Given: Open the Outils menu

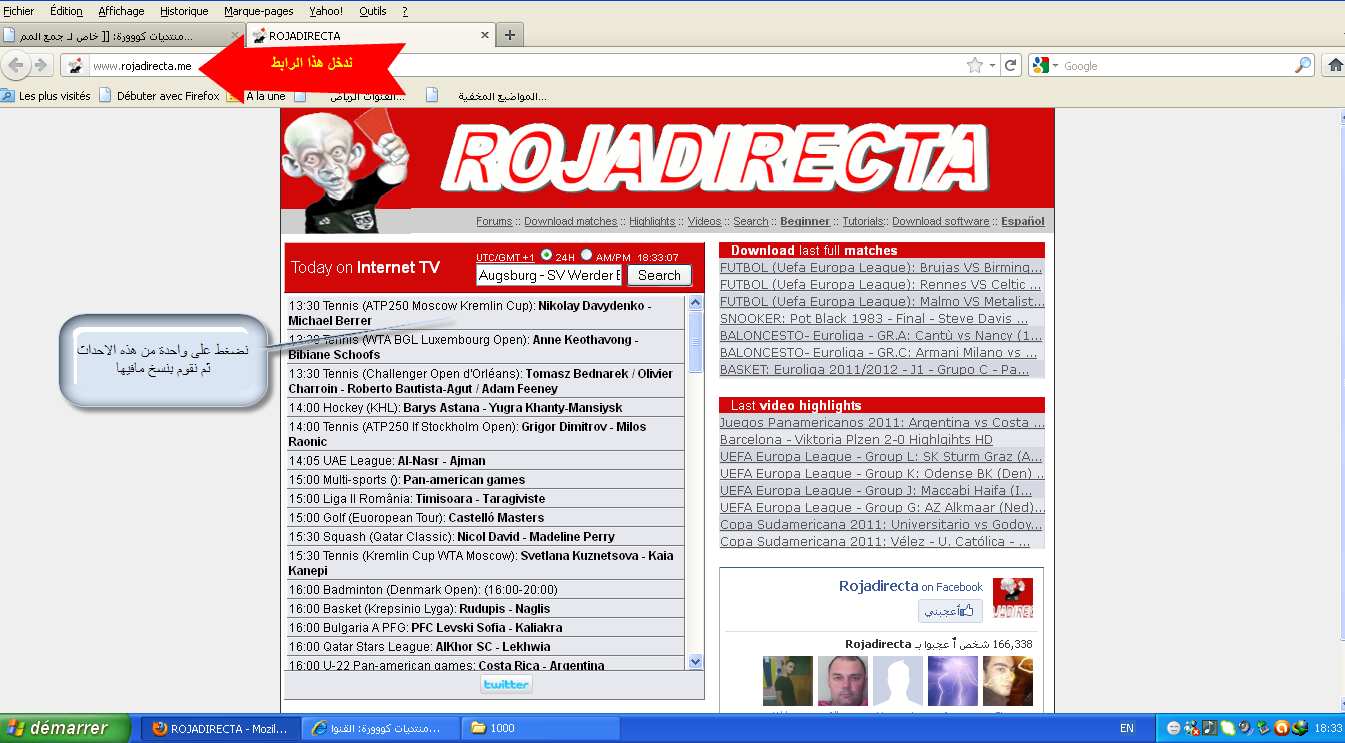Looking at the screenshot, I should coord(372,11).
